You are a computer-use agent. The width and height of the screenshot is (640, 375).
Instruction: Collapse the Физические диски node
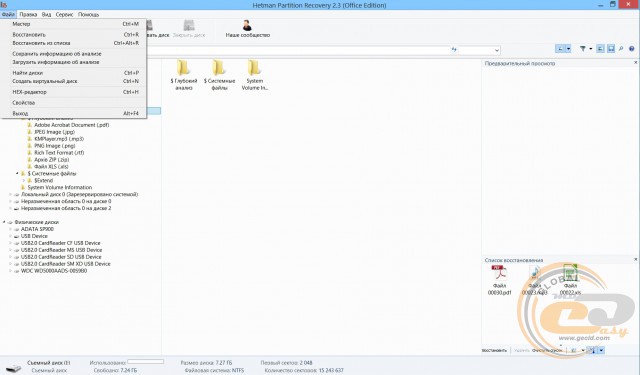point(4,222)
